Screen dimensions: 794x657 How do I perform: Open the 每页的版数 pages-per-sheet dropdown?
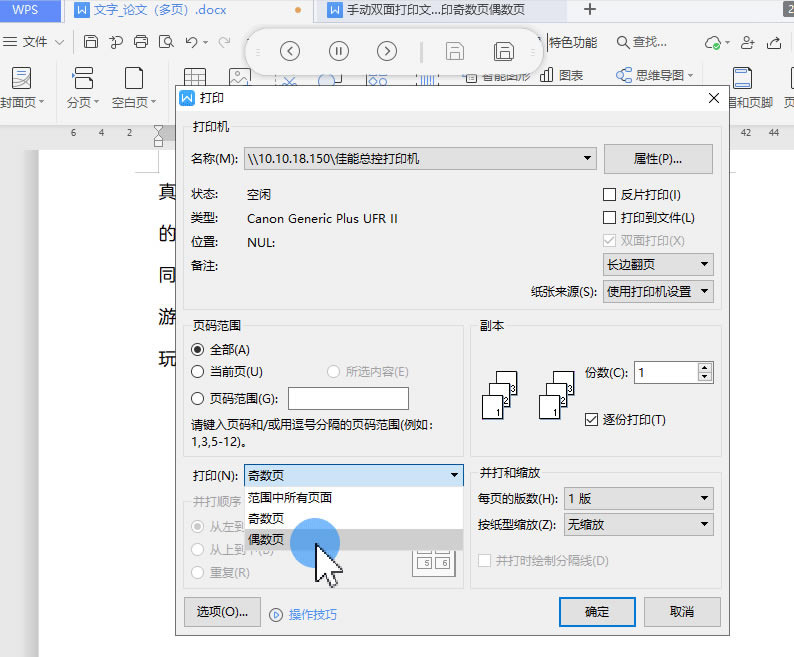705,498
